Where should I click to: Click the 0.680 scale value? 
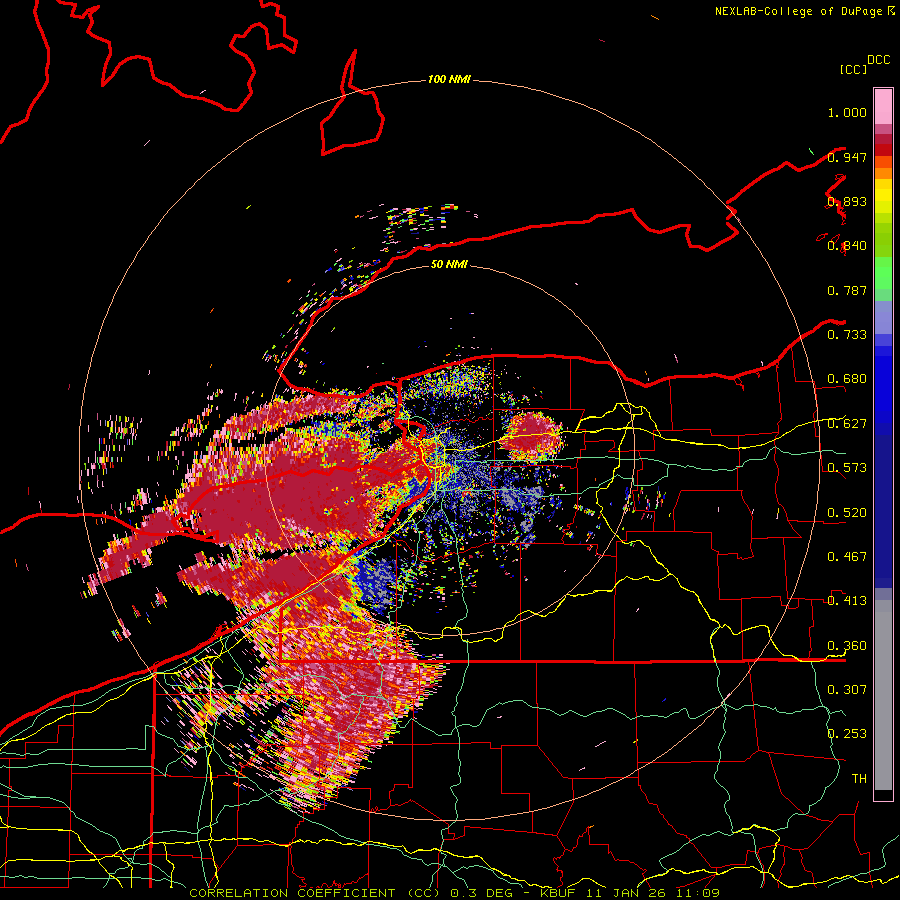tap(847, 379)
